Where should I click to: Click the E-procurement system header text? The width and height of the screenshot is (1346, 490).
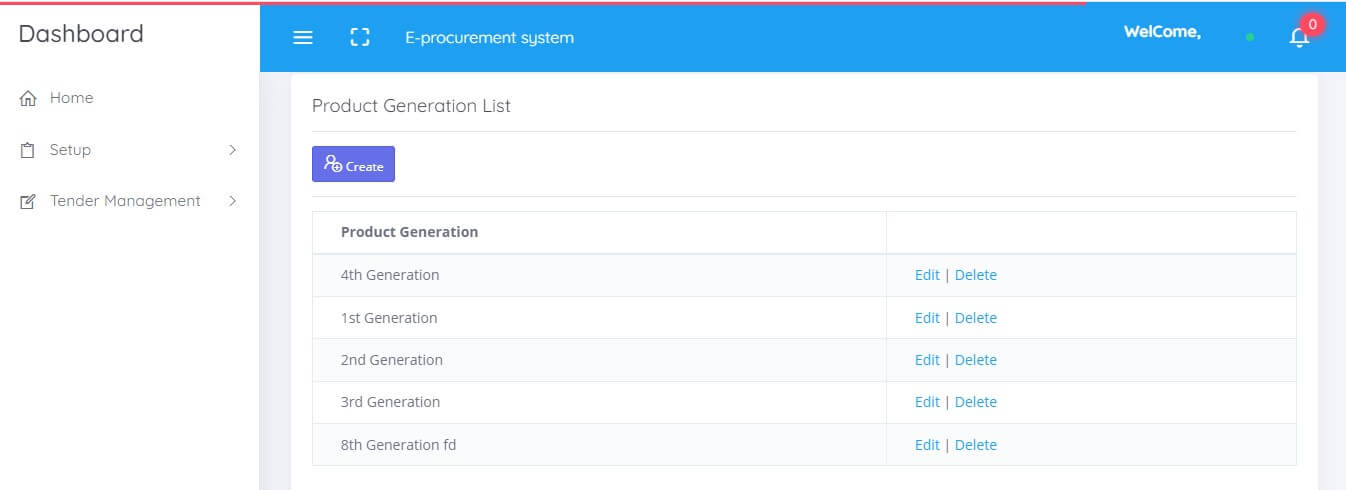tap(489, 38)
